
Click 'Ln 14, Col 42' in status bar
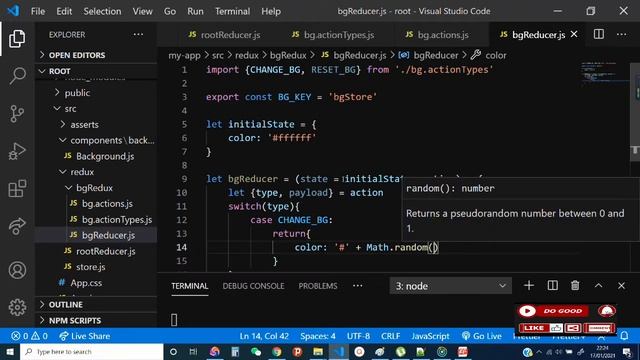click(264, 336)
